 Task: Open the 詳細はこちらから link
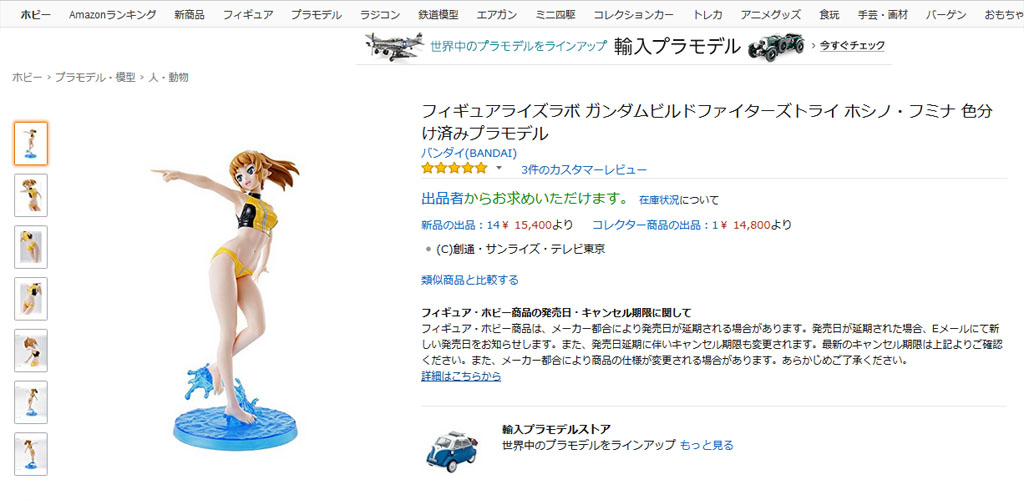tap(461, 377)
